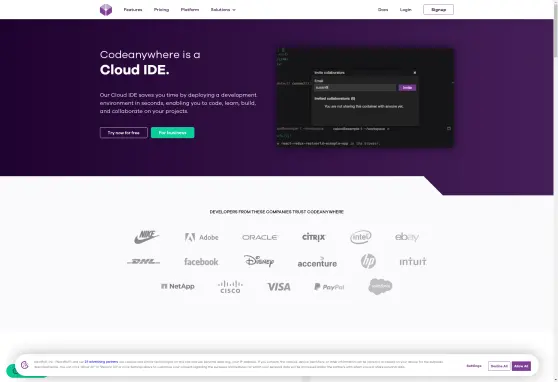Go to the Platform menu item
This screenshot has width=558, height=382.
coord(190,10)
